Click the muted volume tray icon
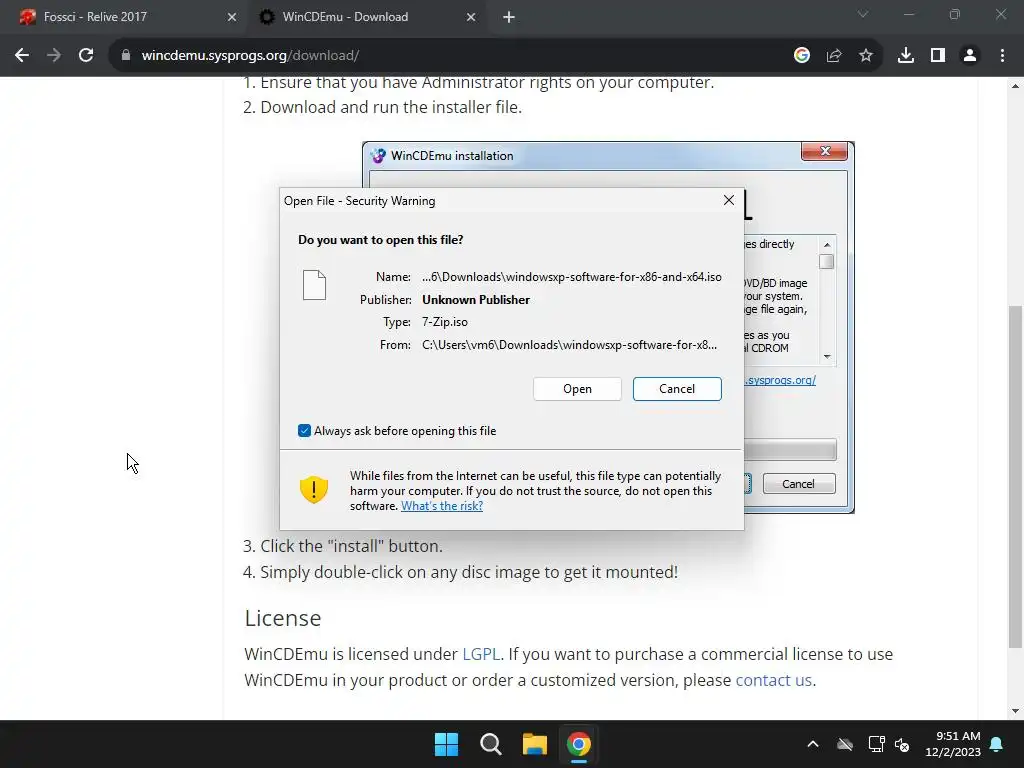 902,744
